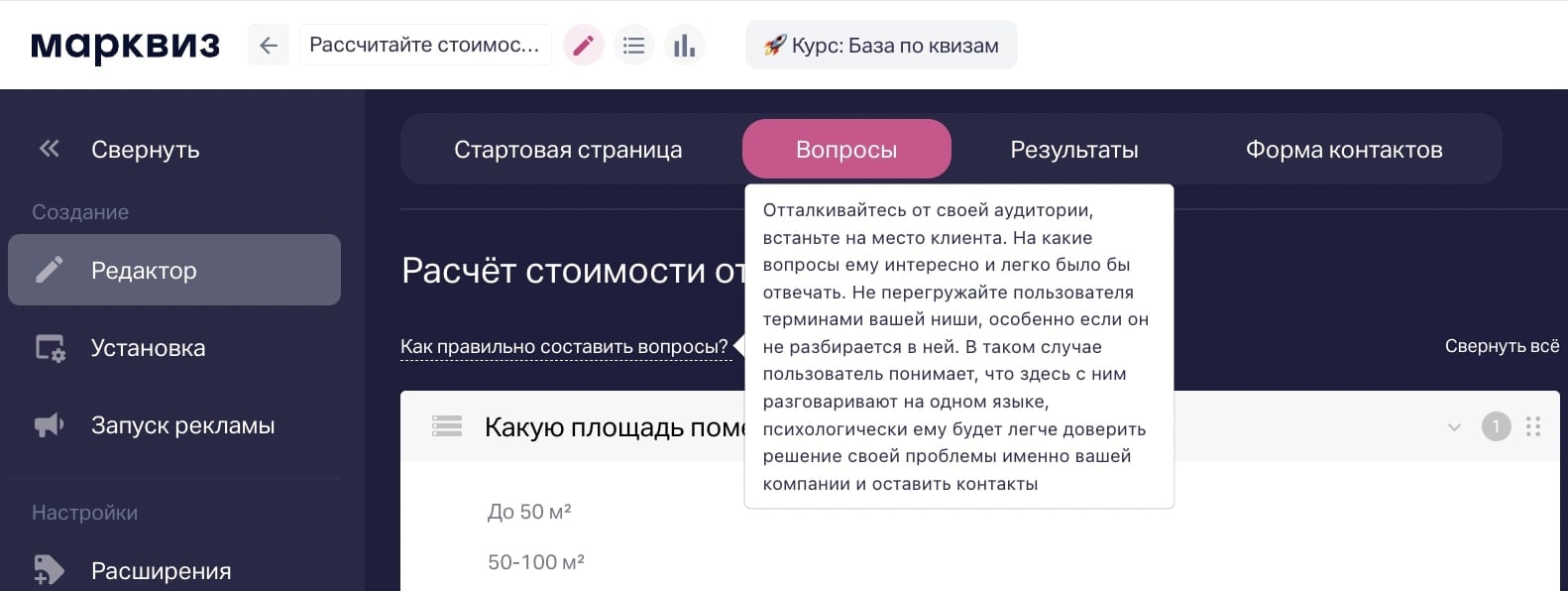Click the Расширения icon in the sidebar
Image resolution: width=1568 pixels, height=591 pixels.
(x=48, y=570)
